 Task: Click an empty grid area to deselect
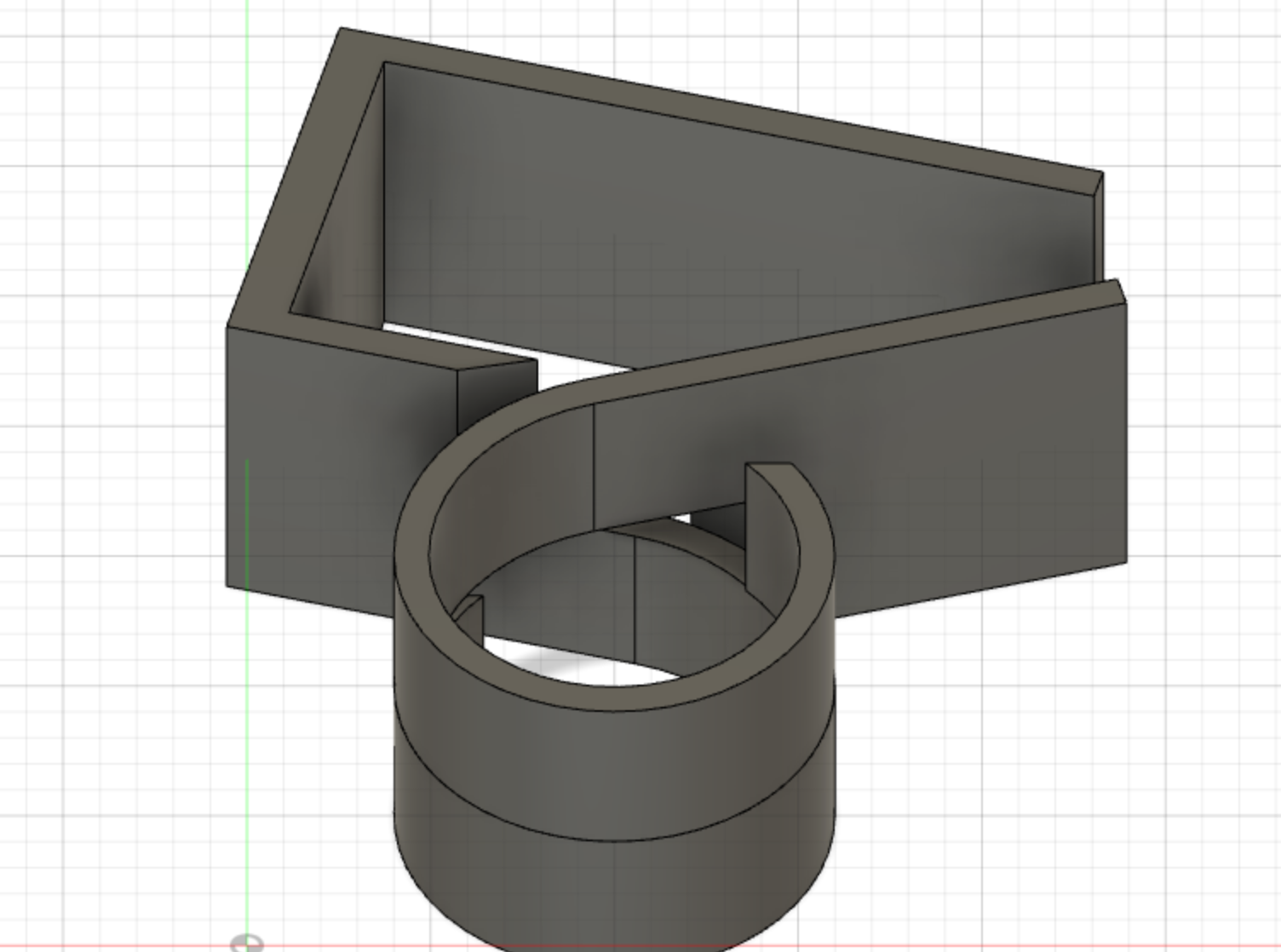coord(1150,766)
